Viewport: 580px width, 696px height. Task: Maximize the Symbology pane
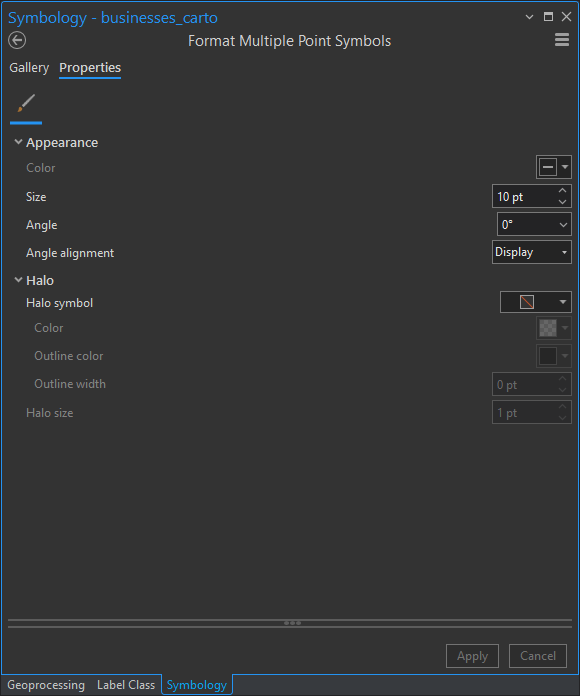pyautogui.click(x=548, y=17)
